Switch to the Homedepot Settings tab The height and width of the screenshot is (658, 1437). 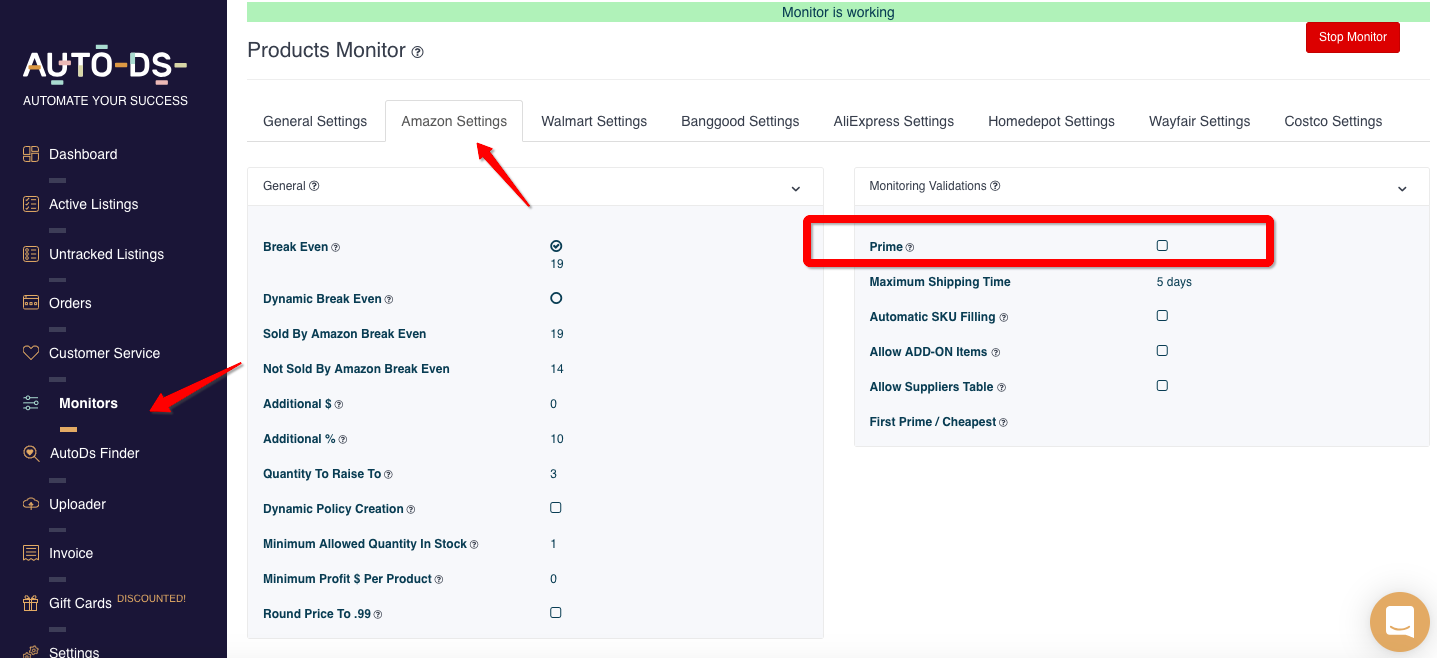point(1051,121)
